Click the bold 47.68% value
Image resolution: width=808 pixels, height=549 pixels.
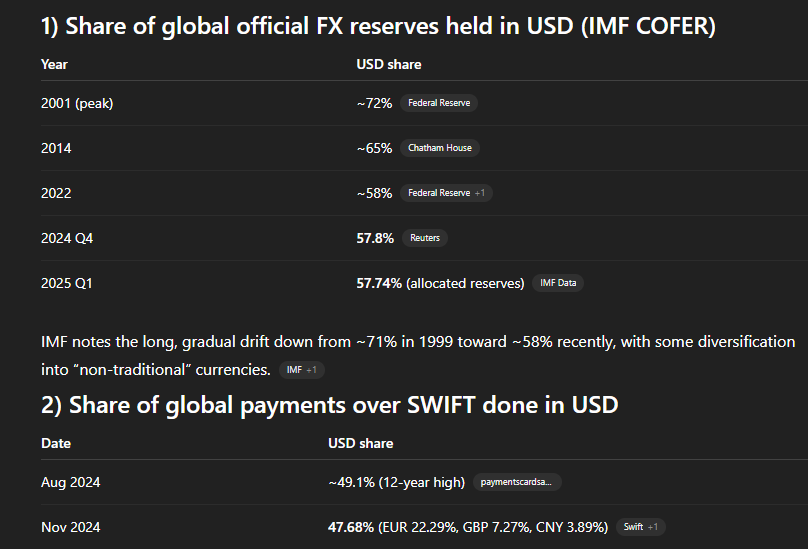tap(351, 527)
